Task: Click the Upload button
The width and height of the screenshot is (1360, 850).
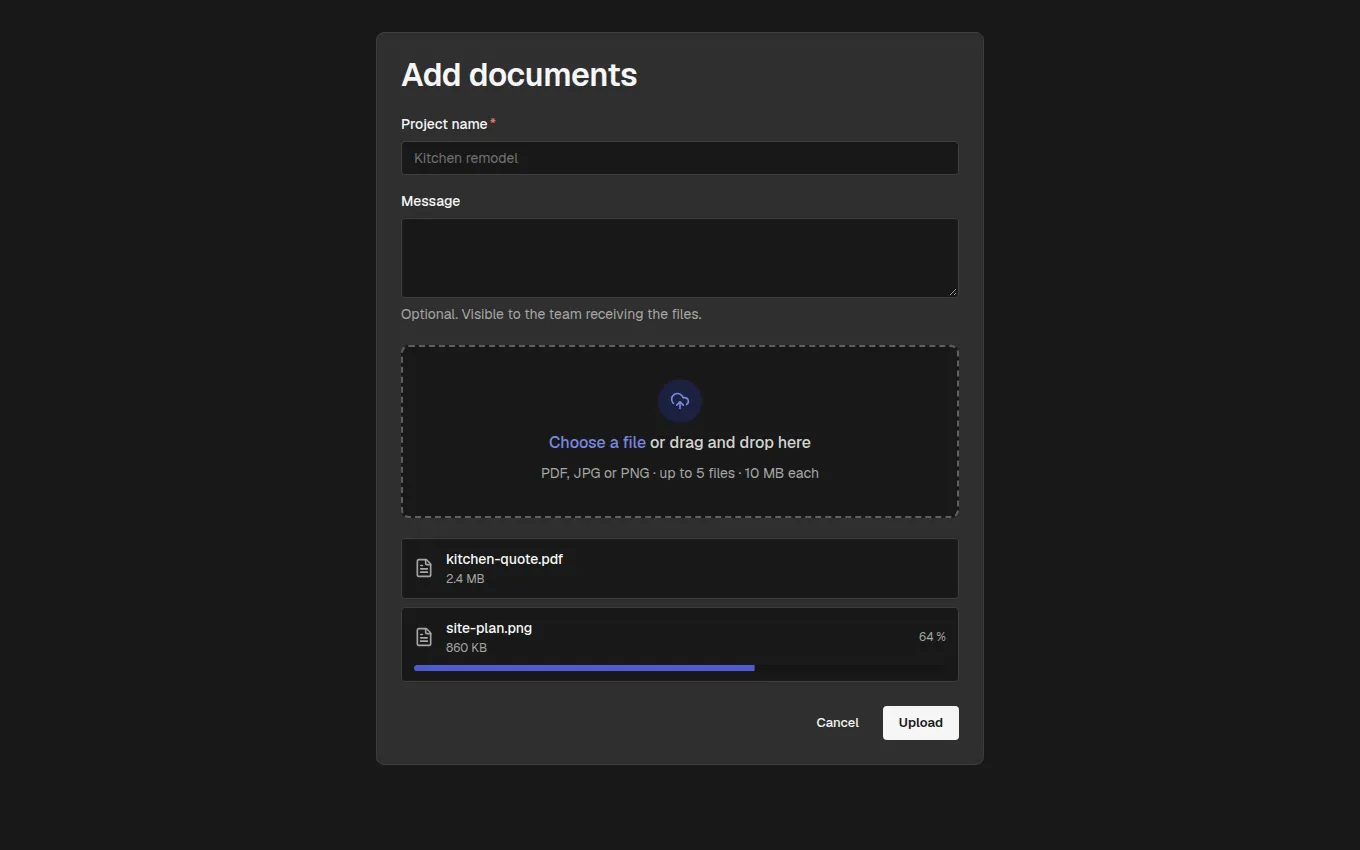Action: coord(921,723)
